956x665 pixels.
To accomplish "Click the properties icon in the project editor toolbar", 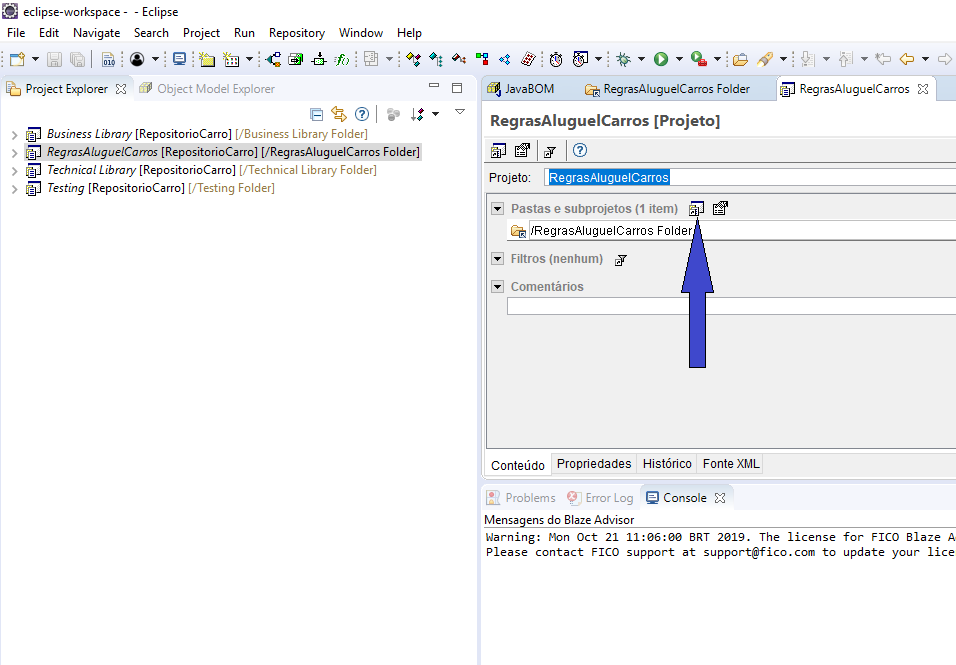I will (x=520, y=149).
